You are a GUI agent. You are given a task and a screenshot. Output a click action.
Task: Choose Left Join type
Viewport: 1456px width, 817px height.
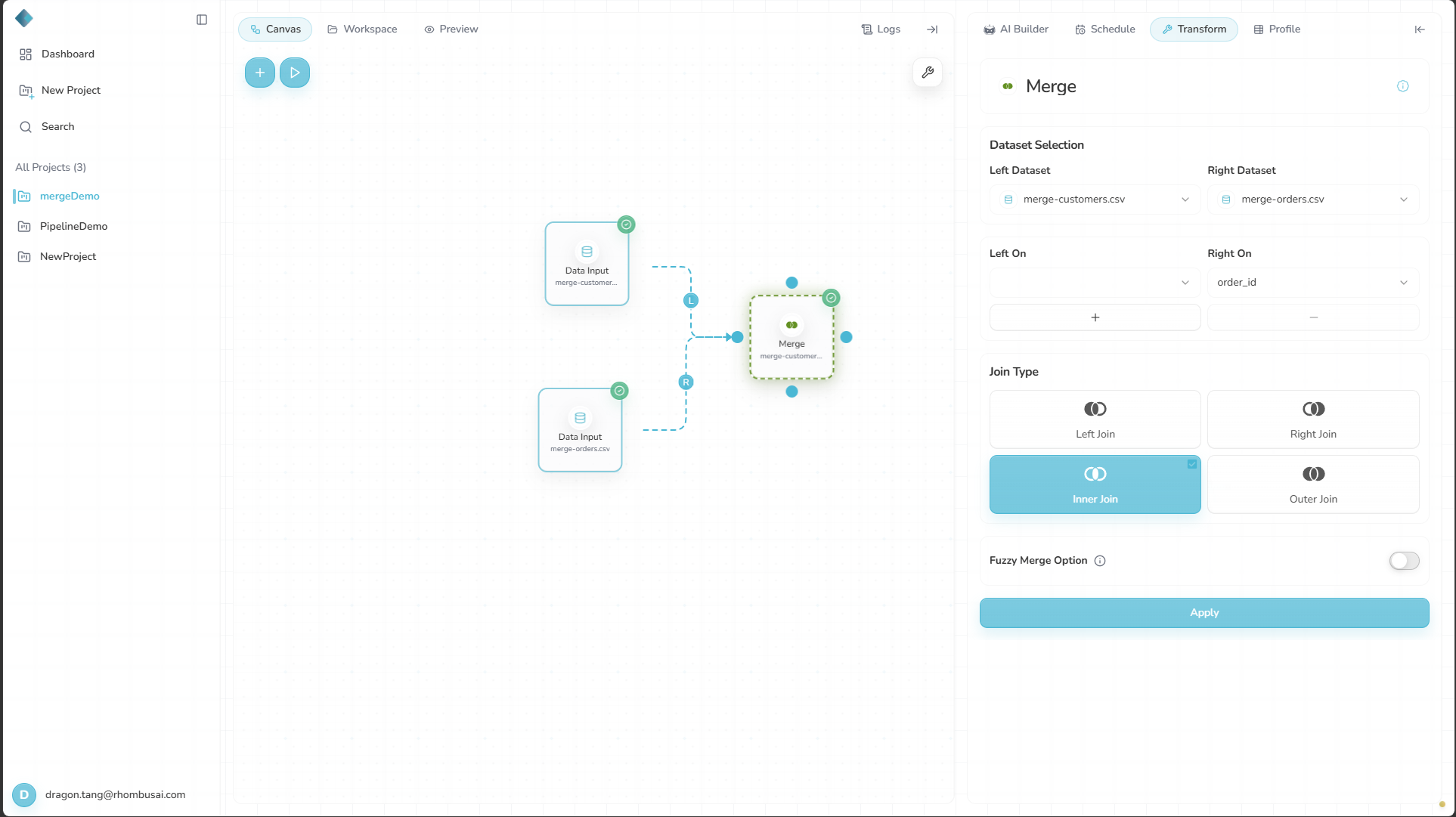[1095, 419]
